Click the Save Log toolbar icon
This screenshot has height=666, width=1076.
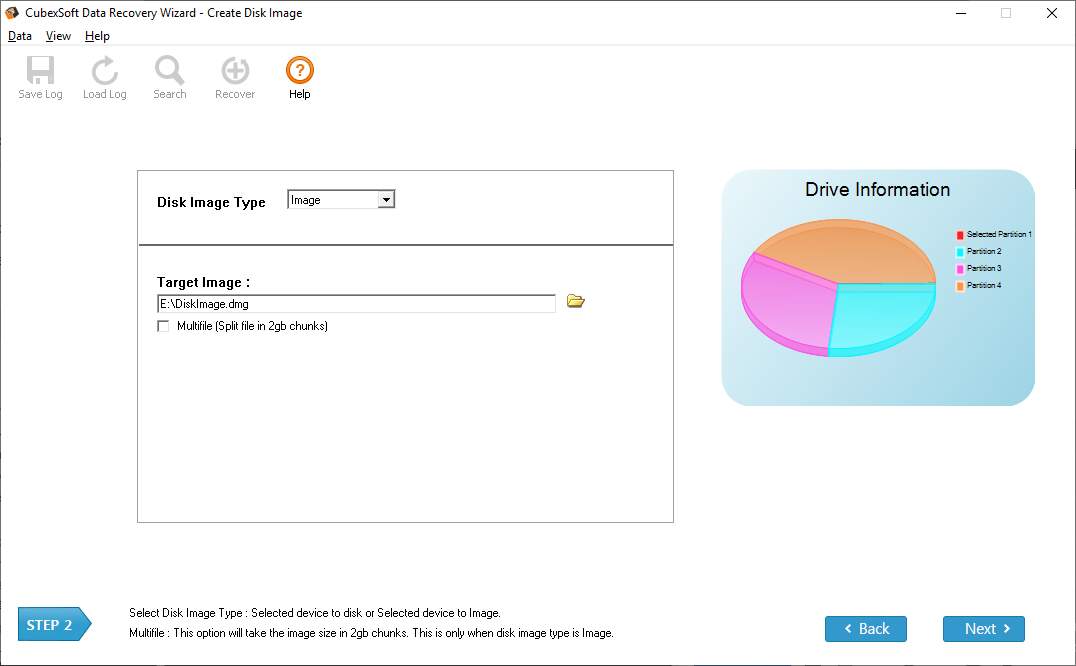[x=40, y=72]
